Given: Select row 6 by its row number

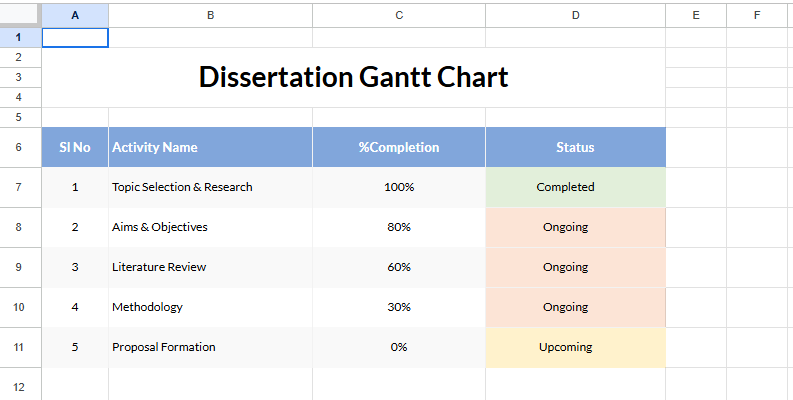Looking at the screenshot, I should point(20,147).
